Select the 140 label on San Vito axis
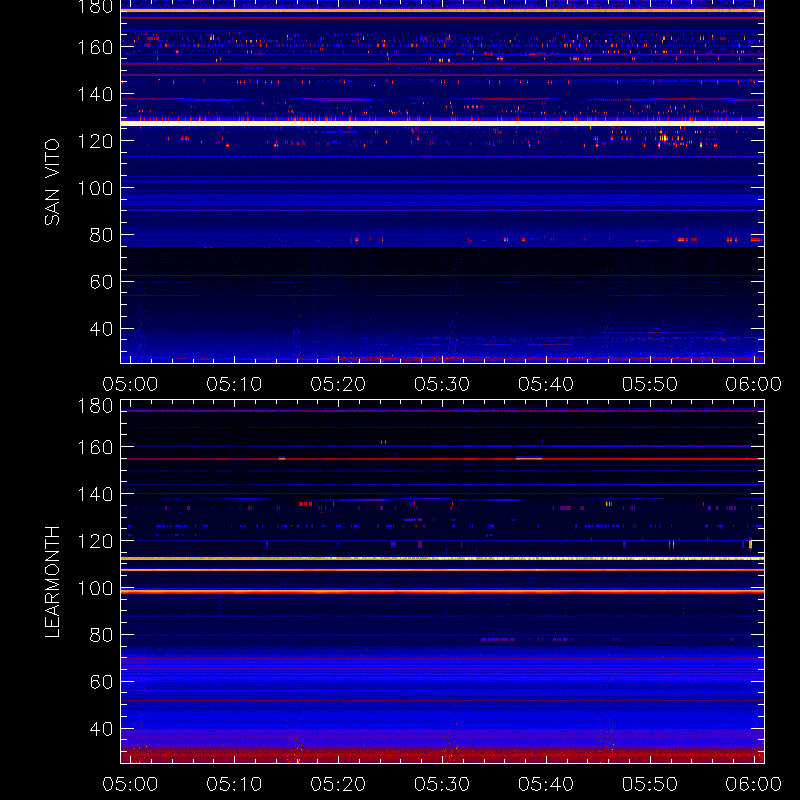 pyautogui.click(x=95, y=94)
